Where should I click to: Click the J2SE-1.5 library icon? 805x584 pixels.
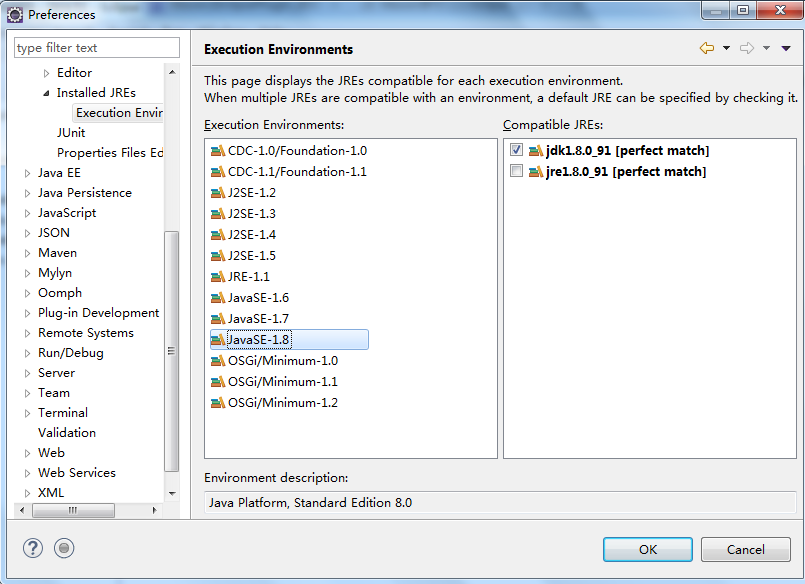[218, 256]
